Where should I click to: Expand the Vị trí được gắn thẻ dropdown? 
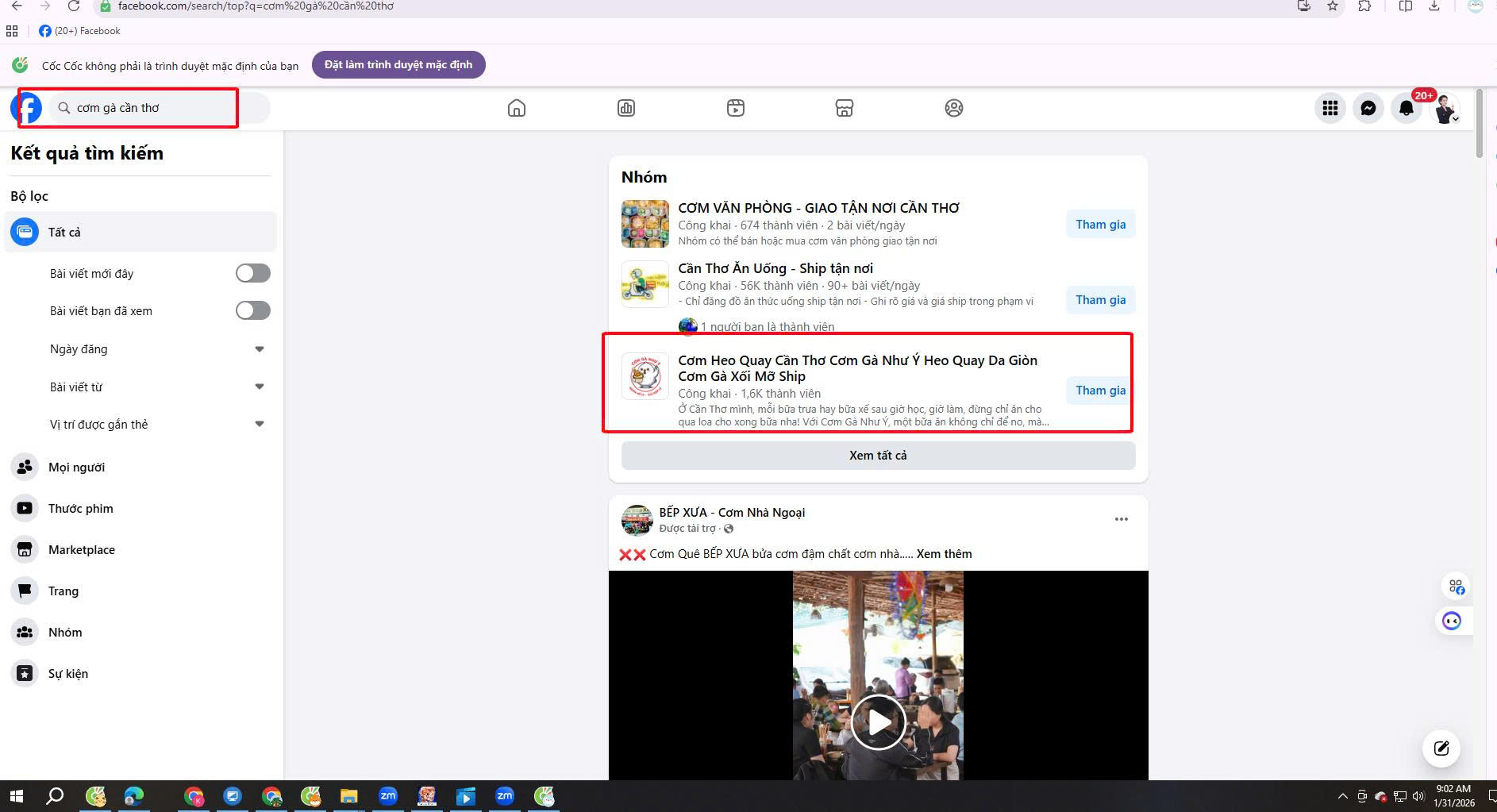click(x=260, y=424)
